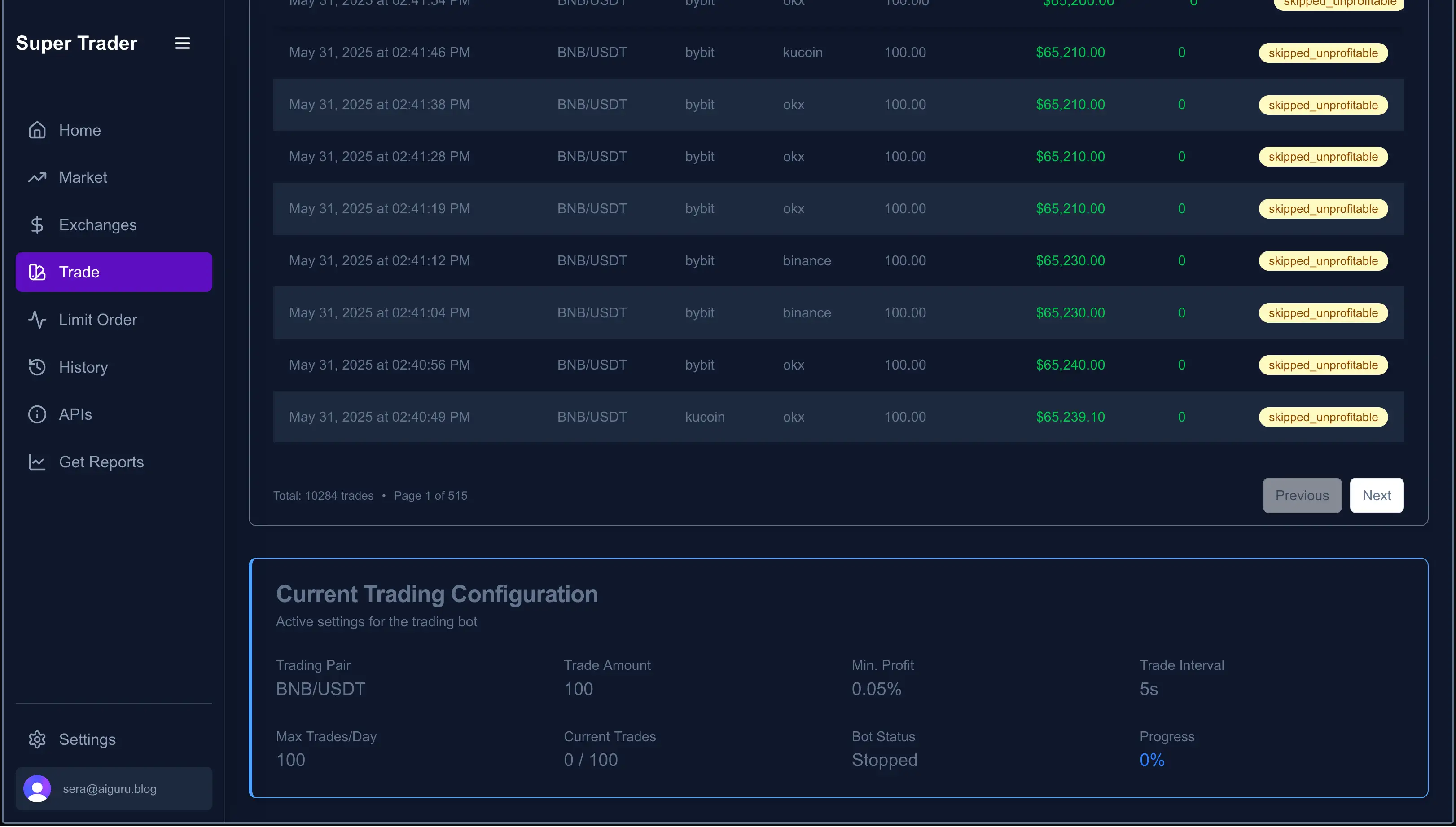Click the user avatar icon

(x=37, y=788)
